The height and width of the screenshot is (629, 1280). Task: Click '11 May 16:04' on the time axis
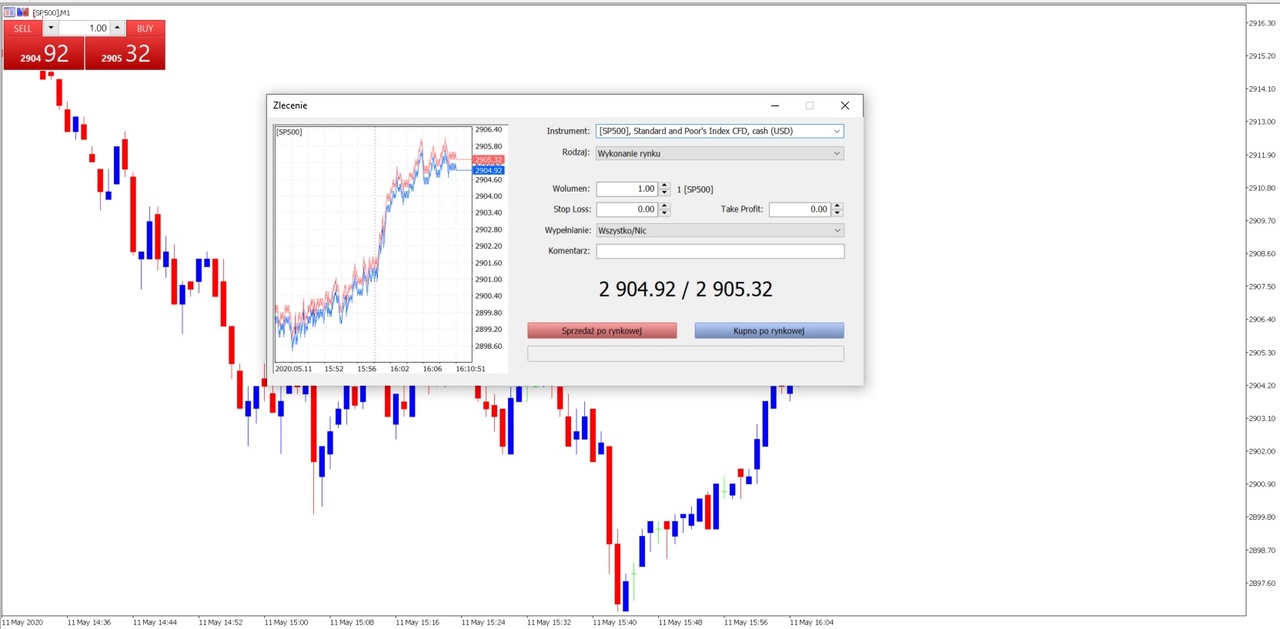tap(812, 622)
